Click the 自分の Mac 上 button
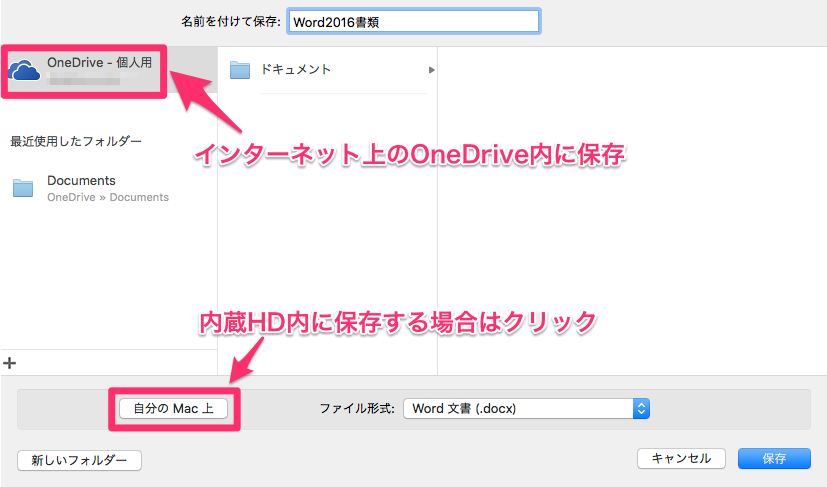Screen dimensions: 827x487 [174, 408]
